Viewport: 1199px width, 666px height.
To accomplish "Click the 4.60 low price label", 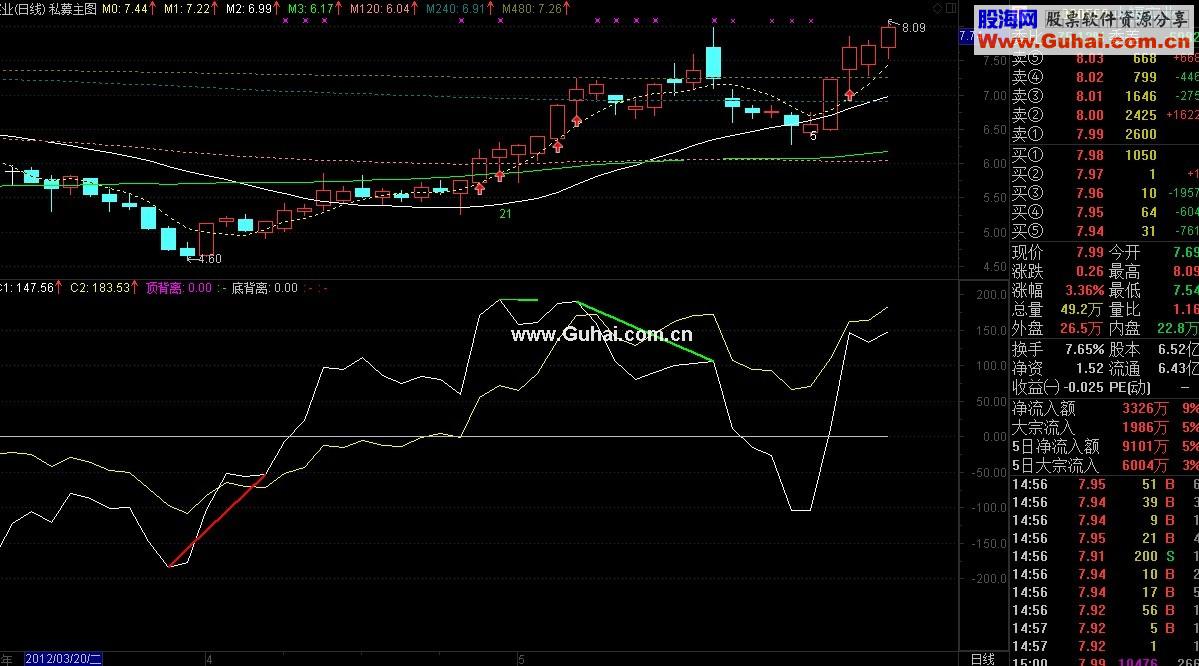I will [x=210, y=259].
